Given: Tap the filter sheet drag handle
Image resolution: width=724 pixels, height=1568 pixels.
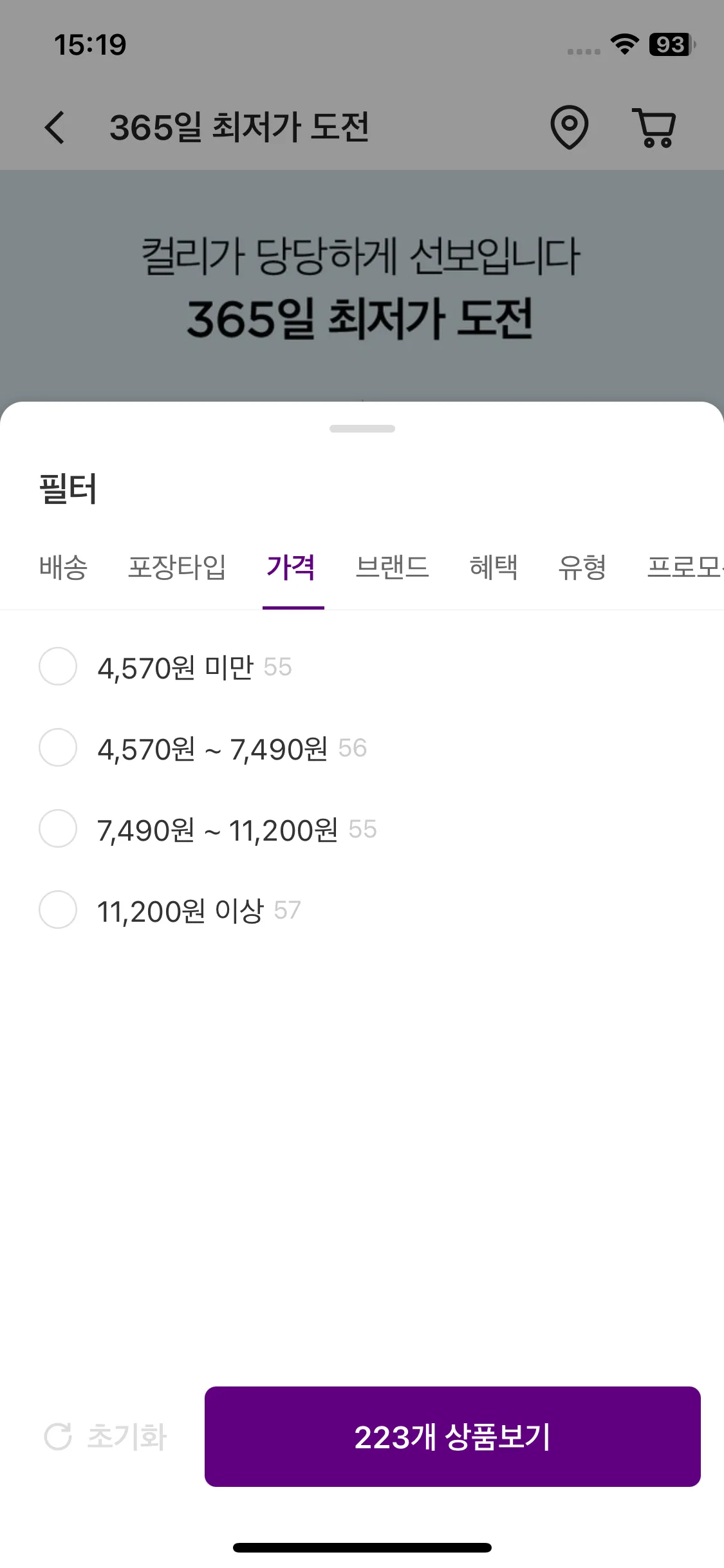Looking at the screenshot, I should point(362,429).
